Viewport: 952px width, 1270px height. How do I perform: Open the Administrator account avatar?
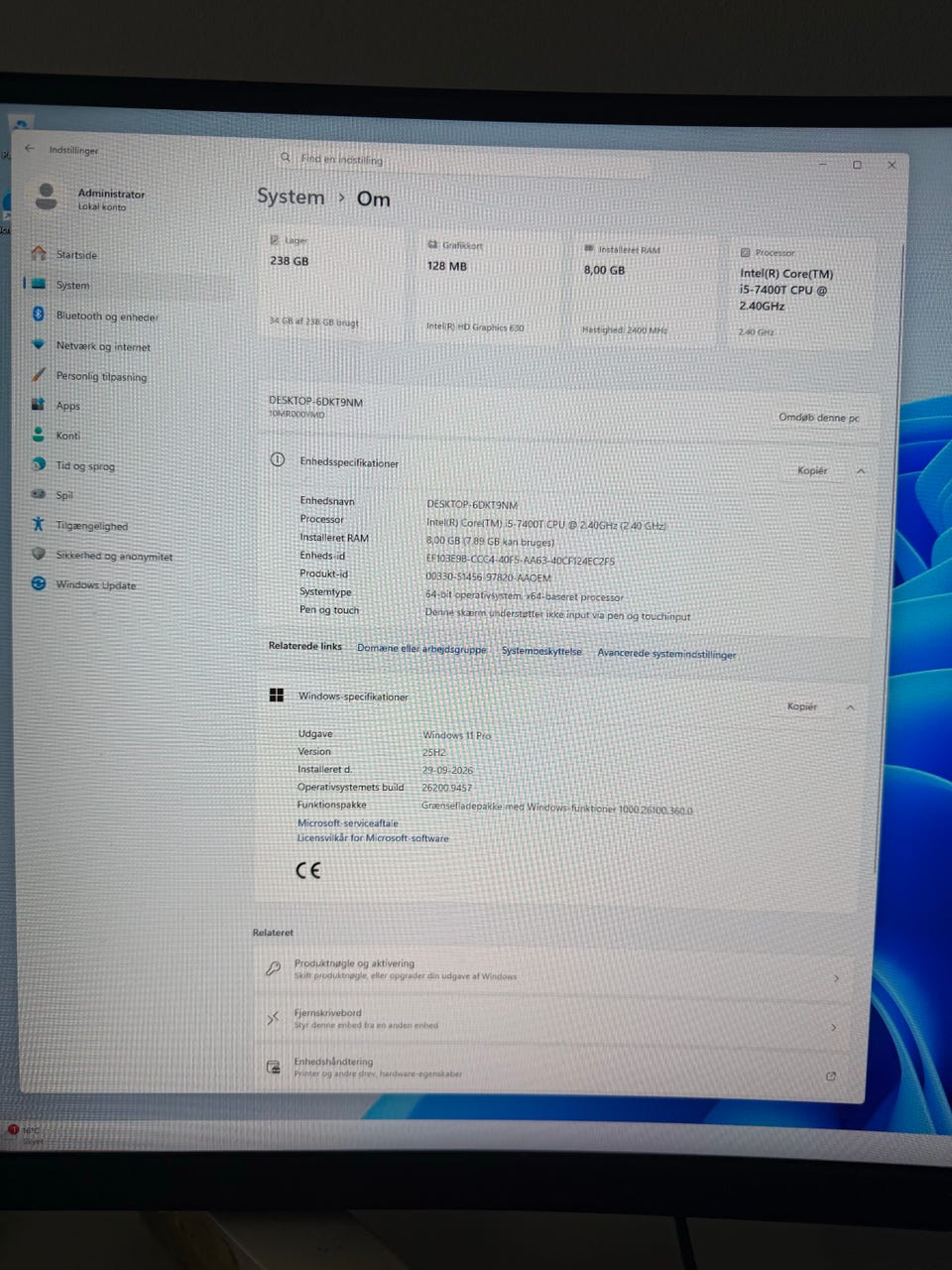[x=46, y=196]
